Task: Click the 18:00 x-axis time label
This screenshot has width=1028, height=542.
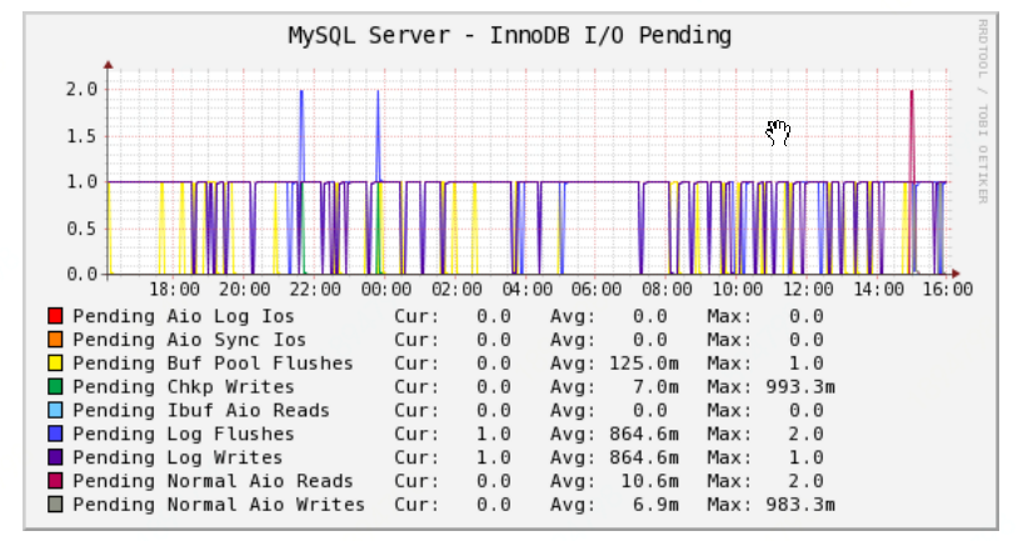Action: pyautogui.click(x=174, y=289)
